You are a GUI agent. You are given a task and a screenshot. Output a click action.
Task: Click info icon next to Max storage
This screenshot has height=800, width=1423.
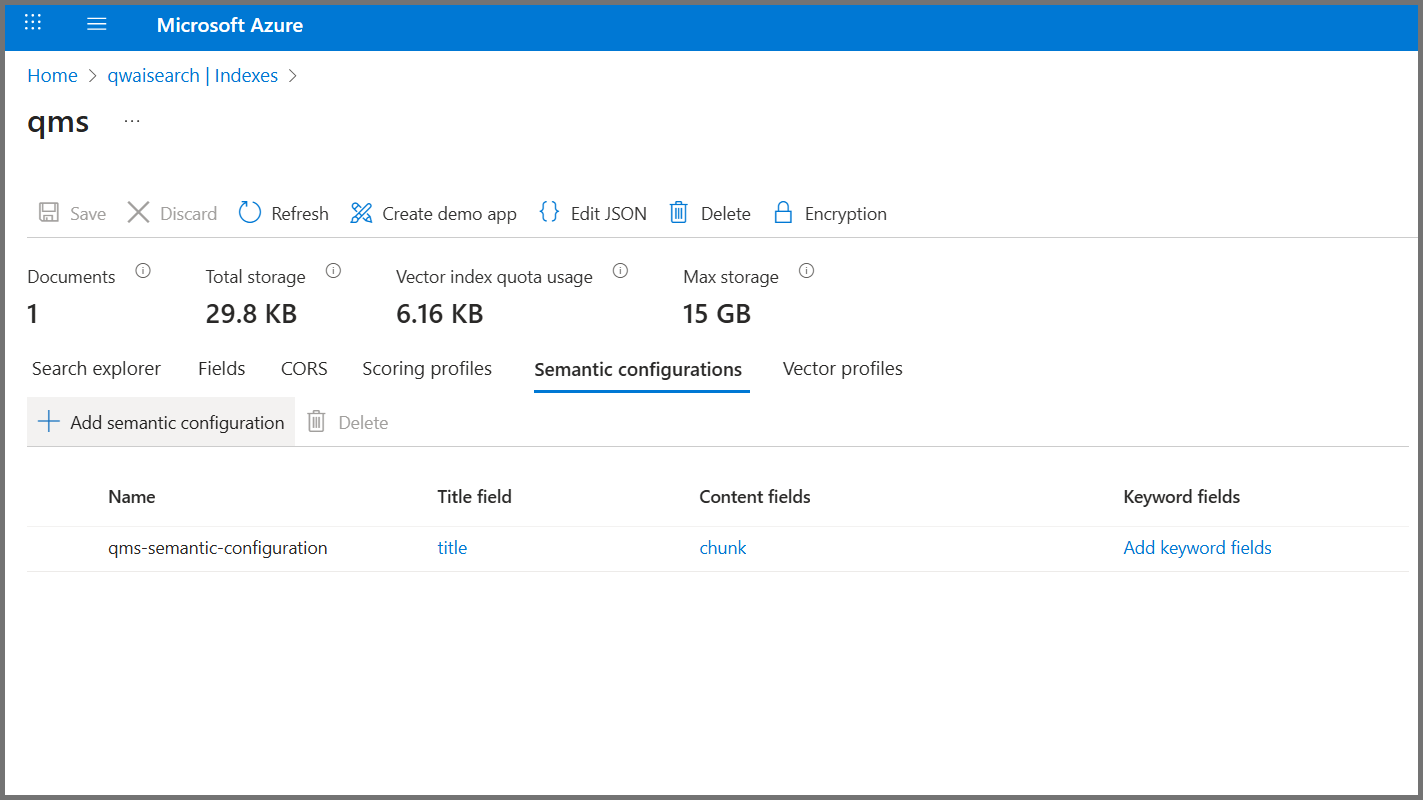(807, 271)
